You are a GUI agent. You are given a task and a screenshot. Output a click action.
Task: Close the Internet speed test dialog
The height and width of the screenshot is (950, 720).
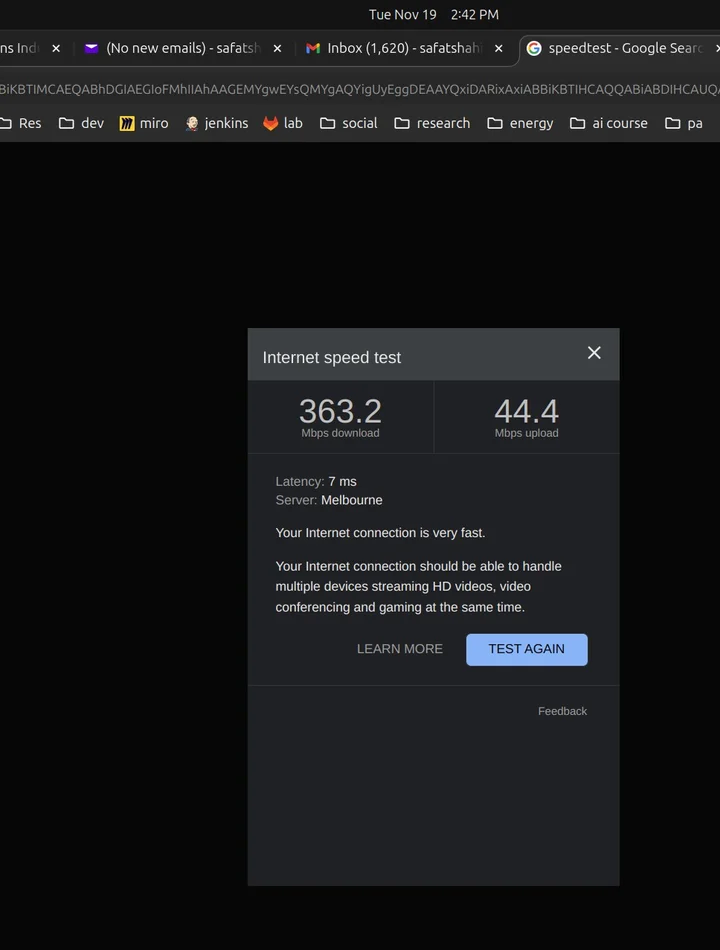pos(594,353)
